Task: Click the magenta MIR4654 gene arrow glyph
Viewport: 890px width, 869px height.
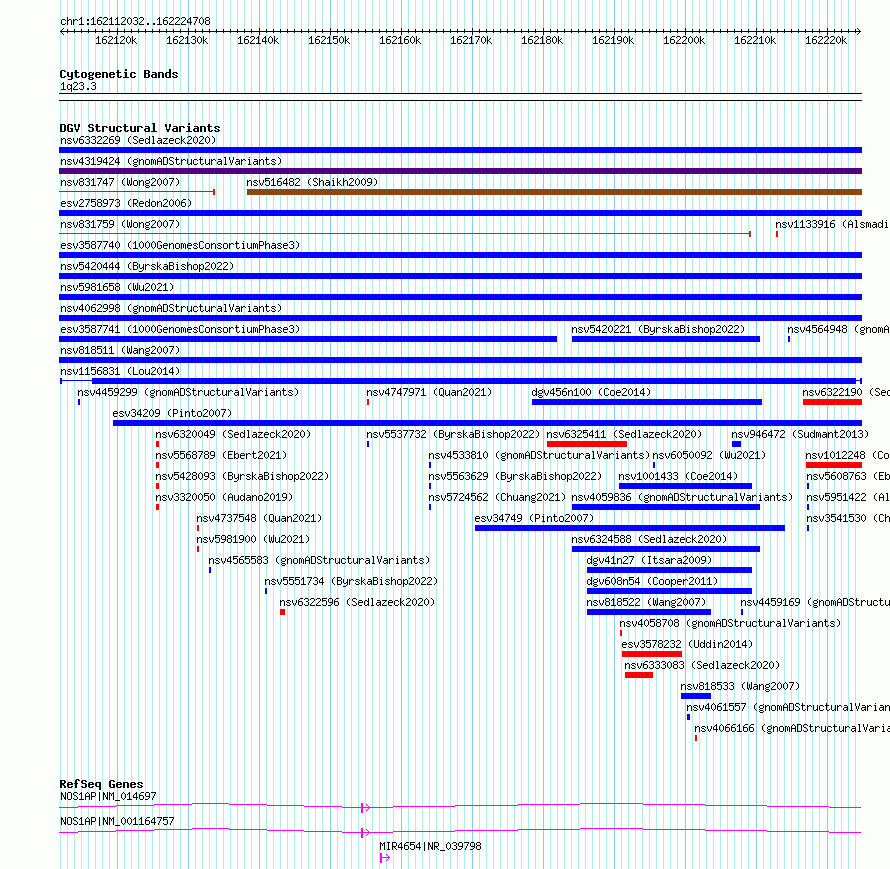Action: 385,858
